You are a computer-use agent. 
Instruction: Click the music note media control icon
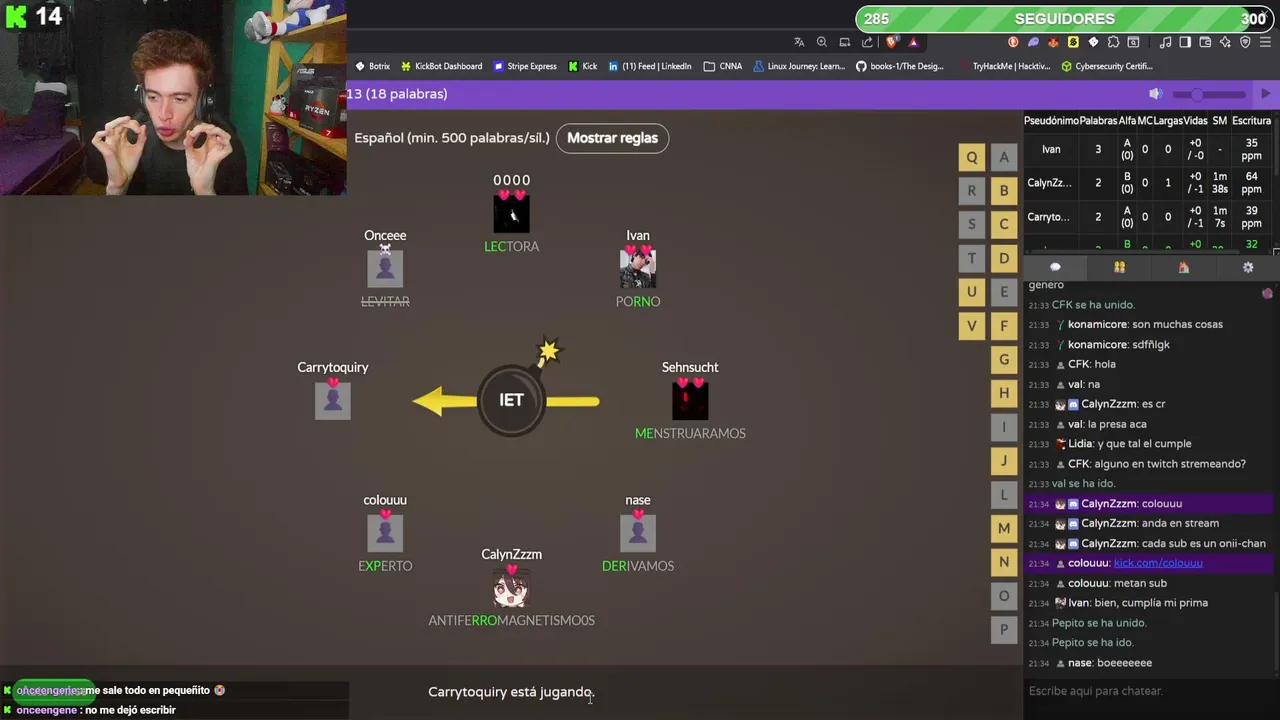coord(1165,42)
